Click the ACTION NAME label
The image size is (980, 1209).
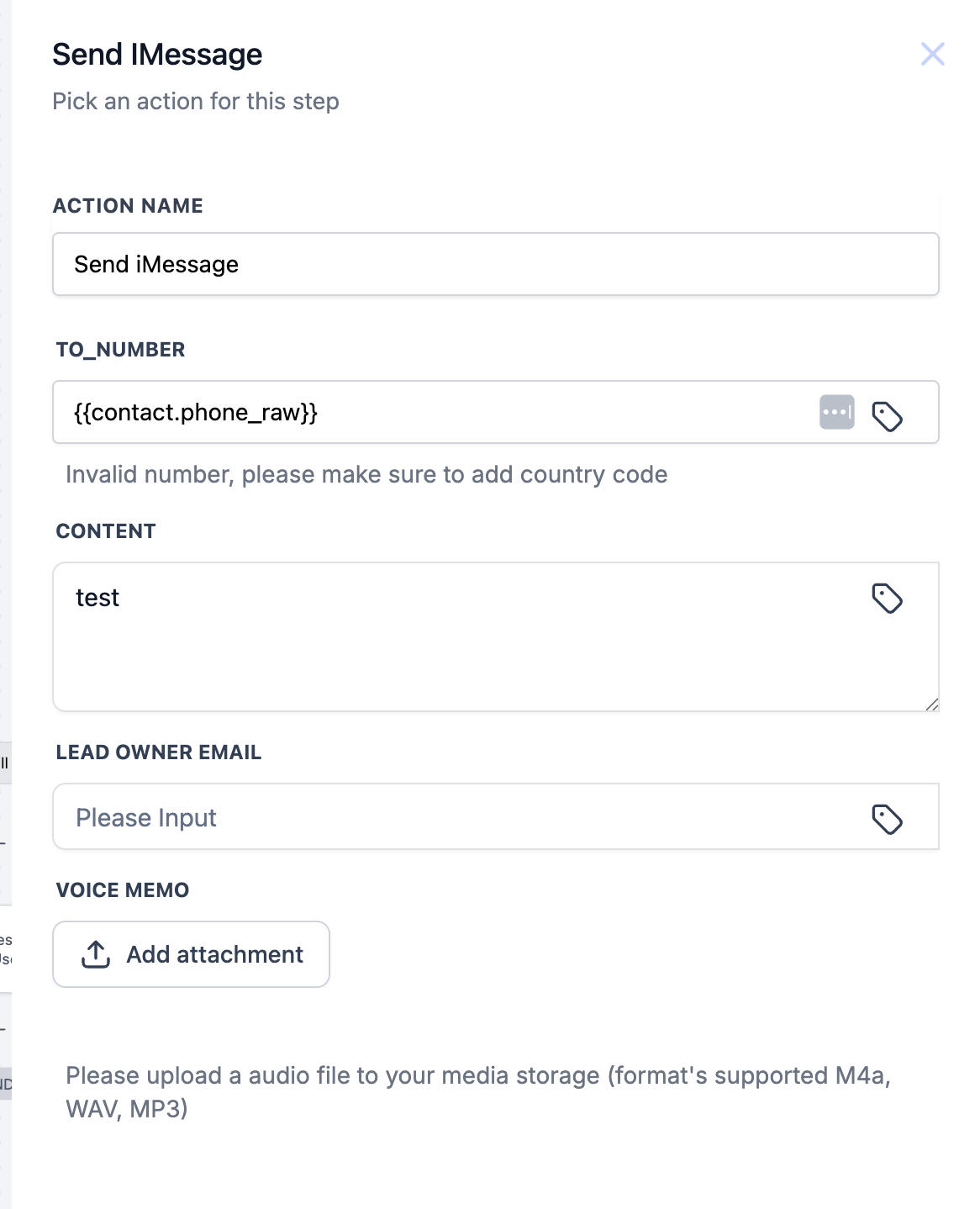pyautogui.click(x=128, y=206)
